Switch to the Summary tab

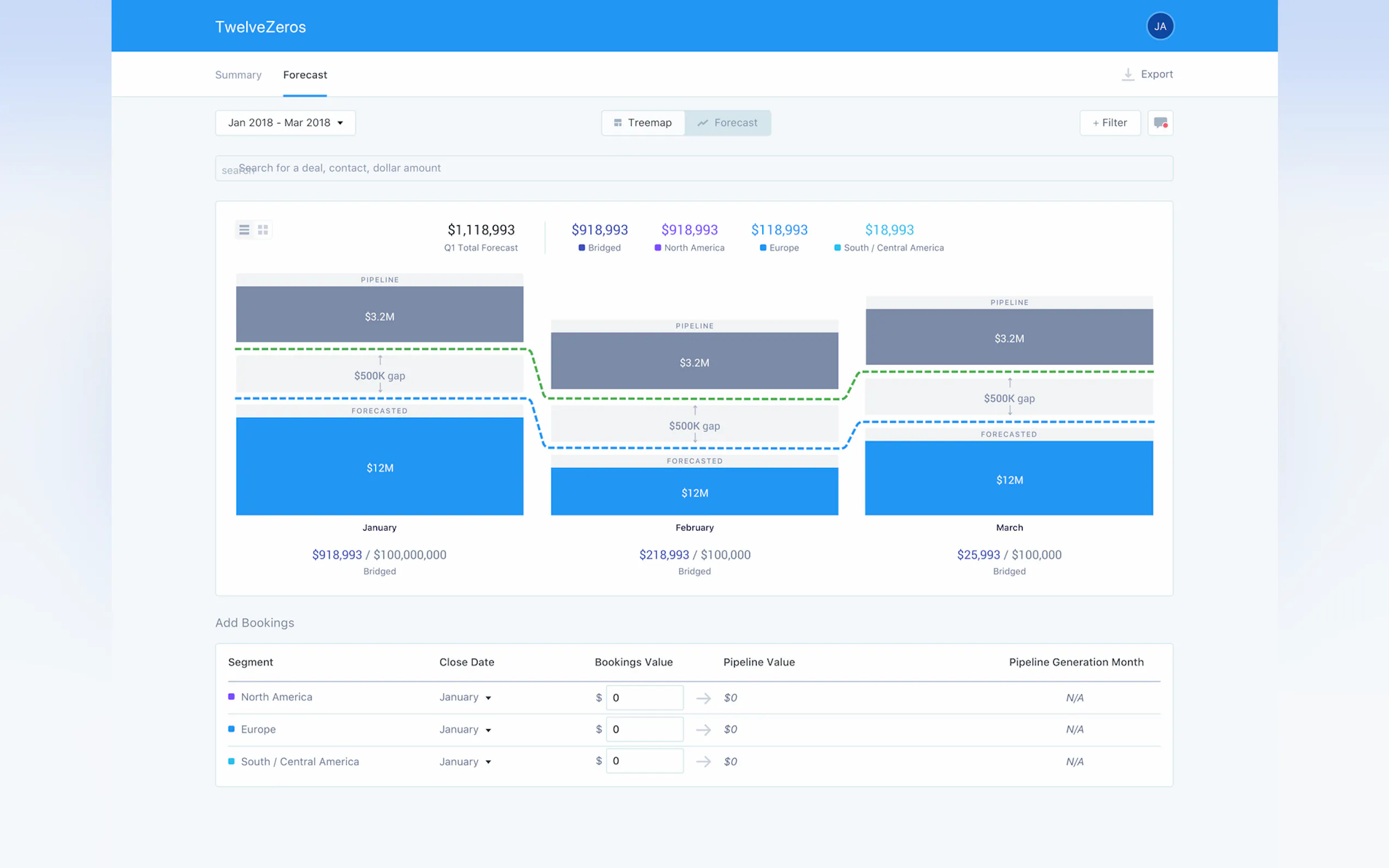click(238, 75)
